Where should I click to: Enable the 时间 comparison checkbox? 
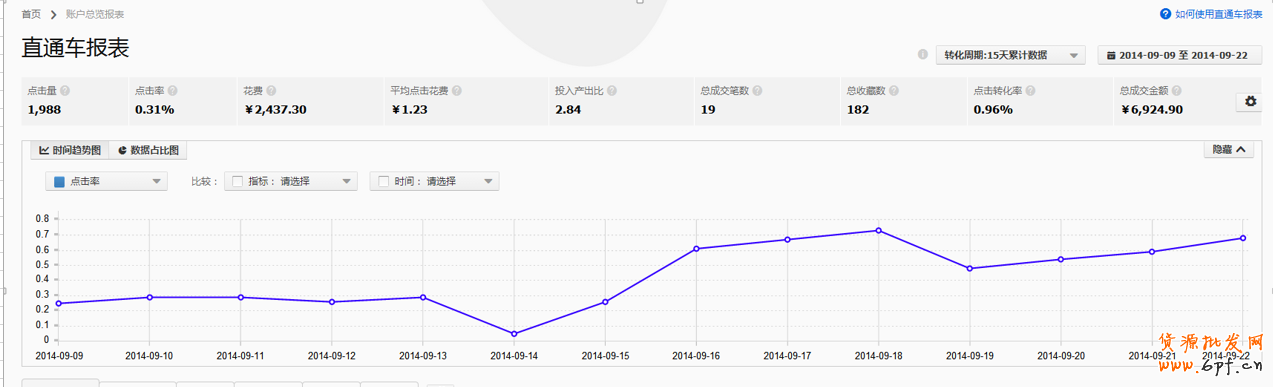pyautogui.click(x=383, y=181)
